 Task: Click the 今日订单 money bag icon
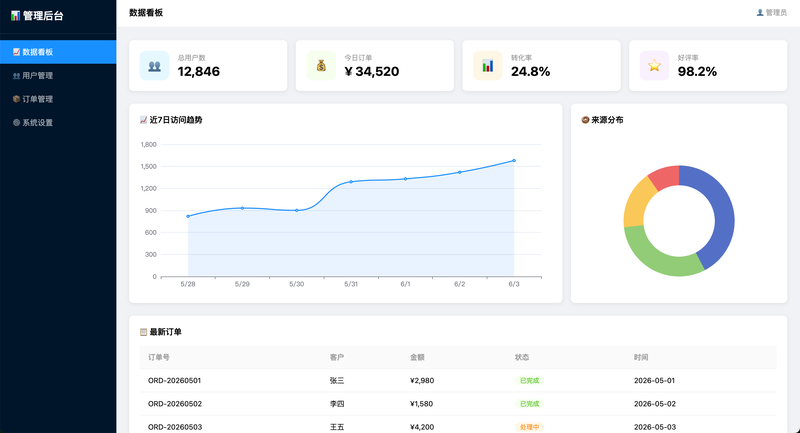(321, 66)
